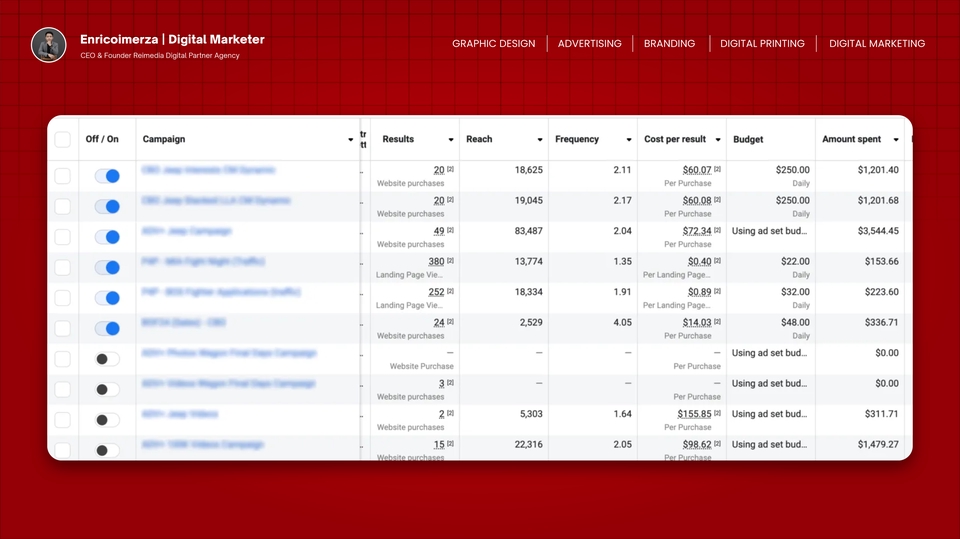Click footnote icon next to $14.03 cost
The image size is (960, 539).
[x=718, y=322]
